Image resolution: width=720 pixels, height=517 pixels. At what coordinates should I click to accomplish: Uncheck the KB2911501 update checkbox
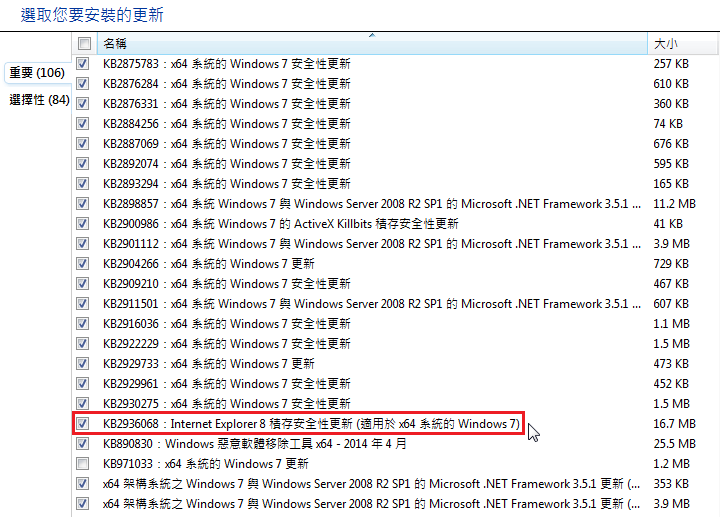click(83, 303)
